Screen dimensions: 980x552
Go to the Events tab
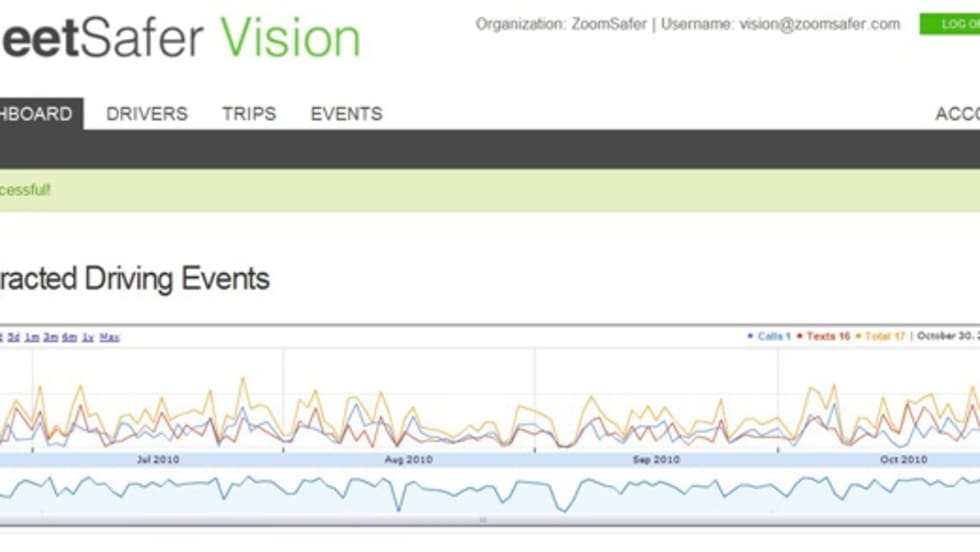(x=346, y=114)
